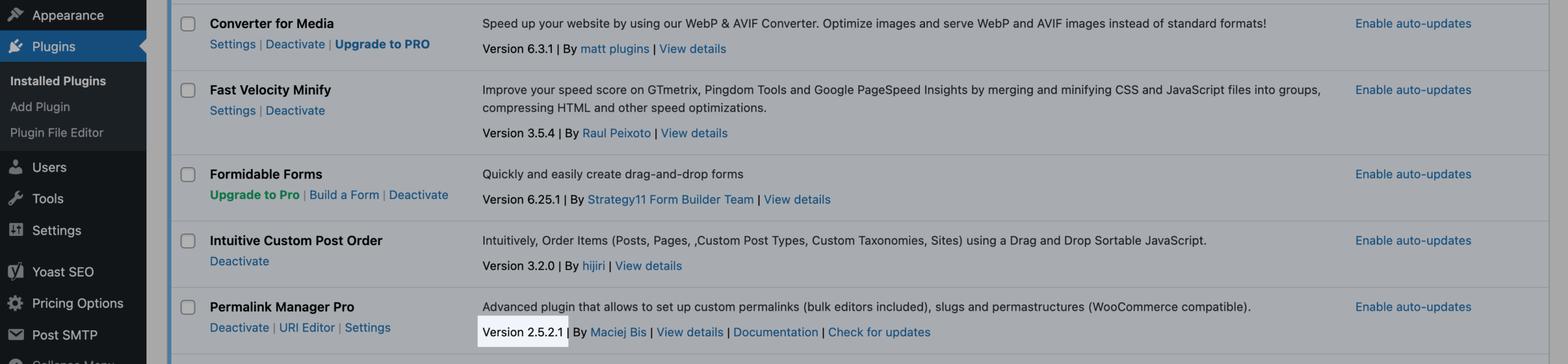Open URI Editor for Permalink Manager Pro
This screenshot has height=364, width=1568.
(x=306, y=327)
